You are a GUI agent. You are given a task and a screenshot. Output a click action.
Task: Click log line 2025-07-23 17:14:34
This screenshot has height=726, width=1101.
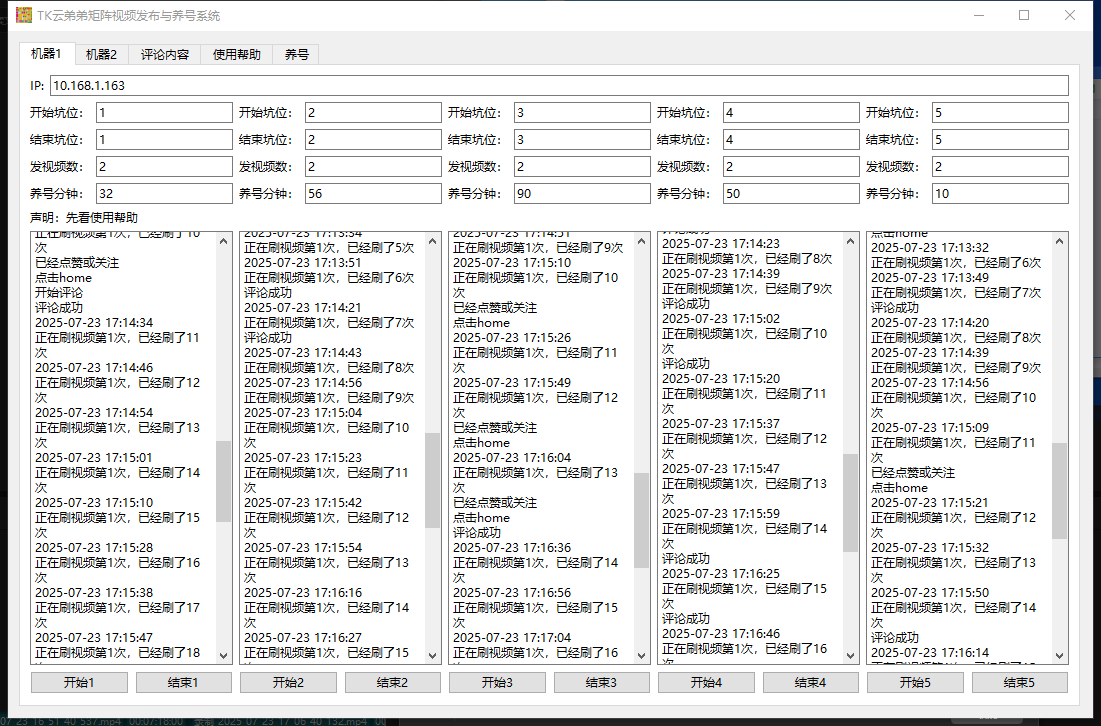(94, 323)
